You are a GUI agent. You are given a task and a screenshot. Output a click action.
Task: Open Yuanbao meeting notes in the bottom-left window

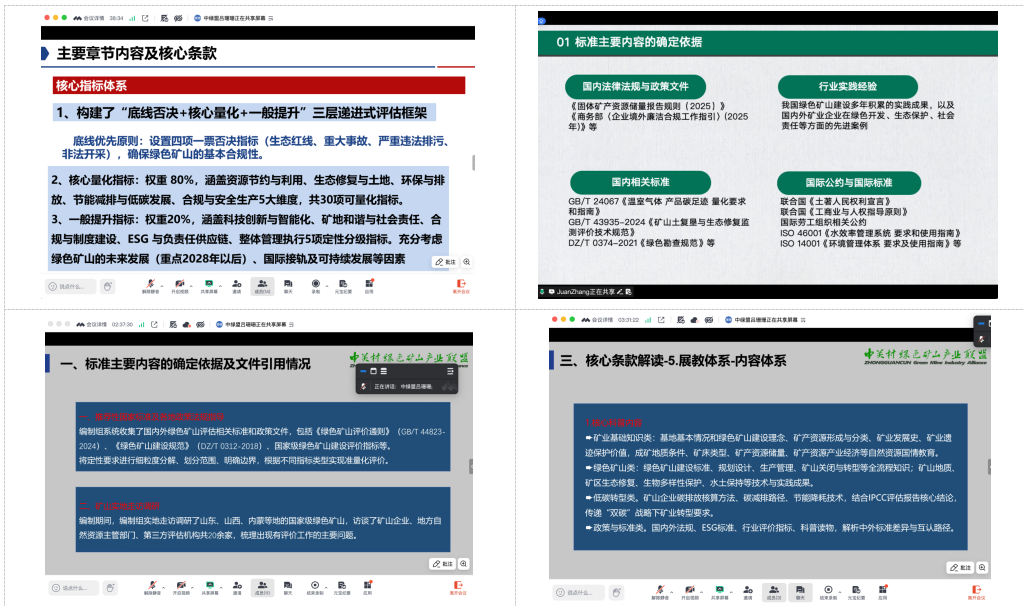(342, 584)
